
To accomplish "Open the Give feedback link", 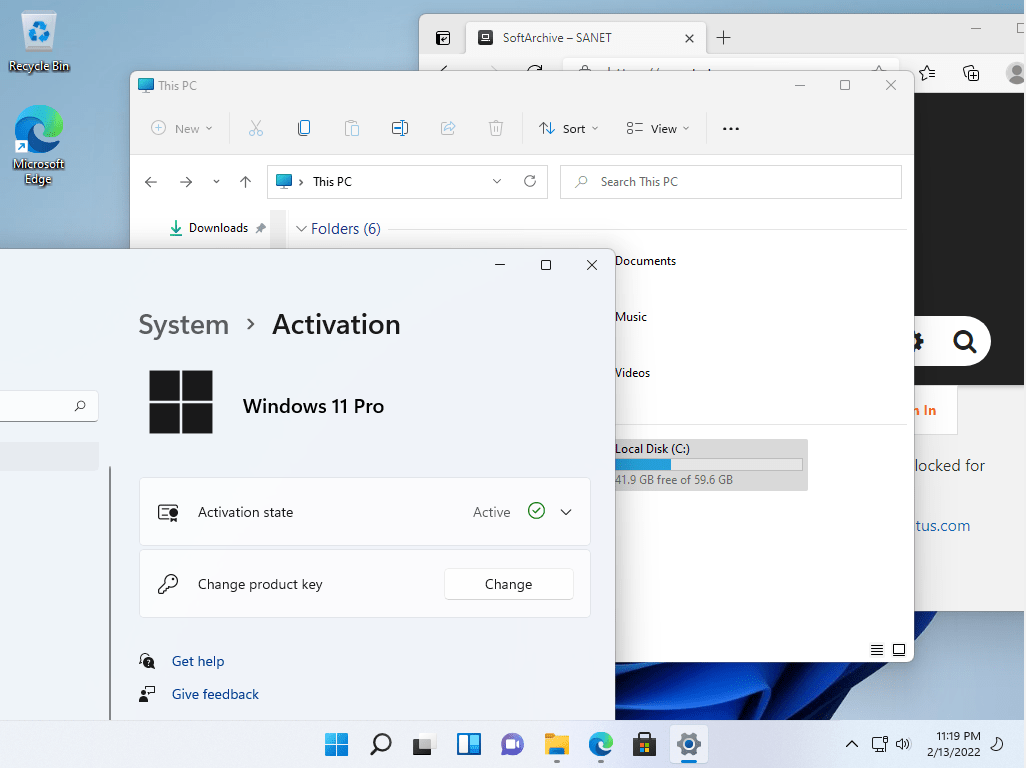I will [x=215, y=694].
